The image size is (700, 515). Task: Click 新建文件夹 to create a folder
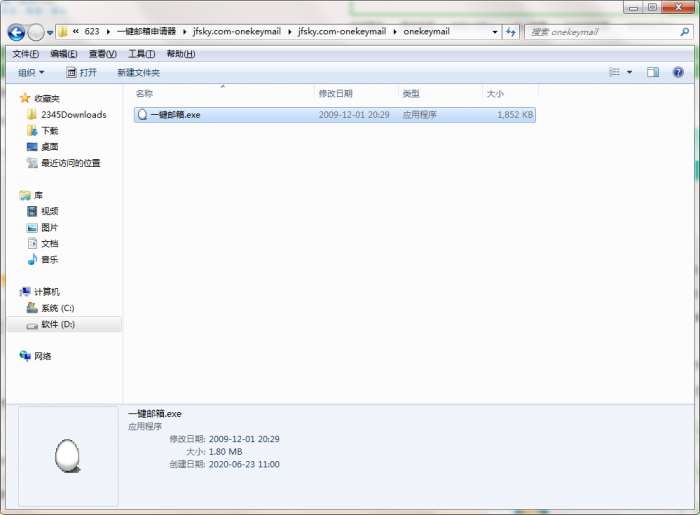[138, 72]
